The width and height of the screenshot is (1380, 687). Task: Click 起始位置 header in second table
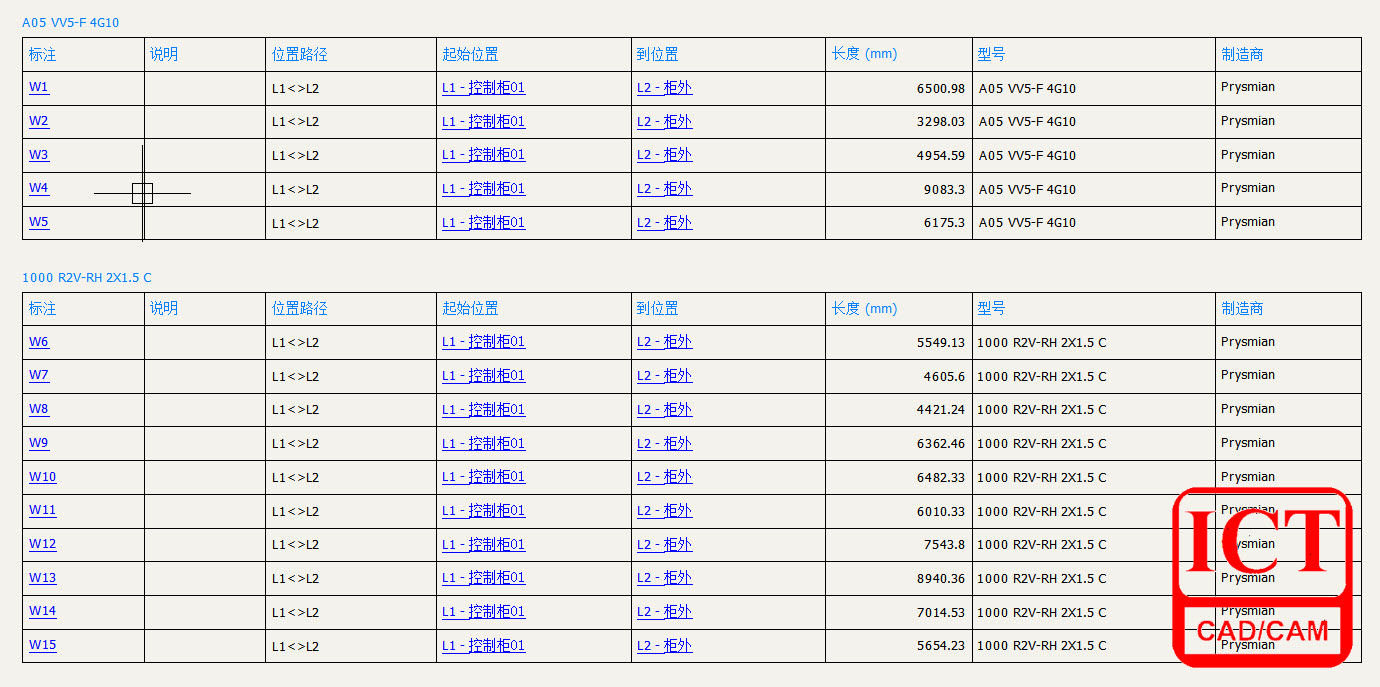pos(470,309)
